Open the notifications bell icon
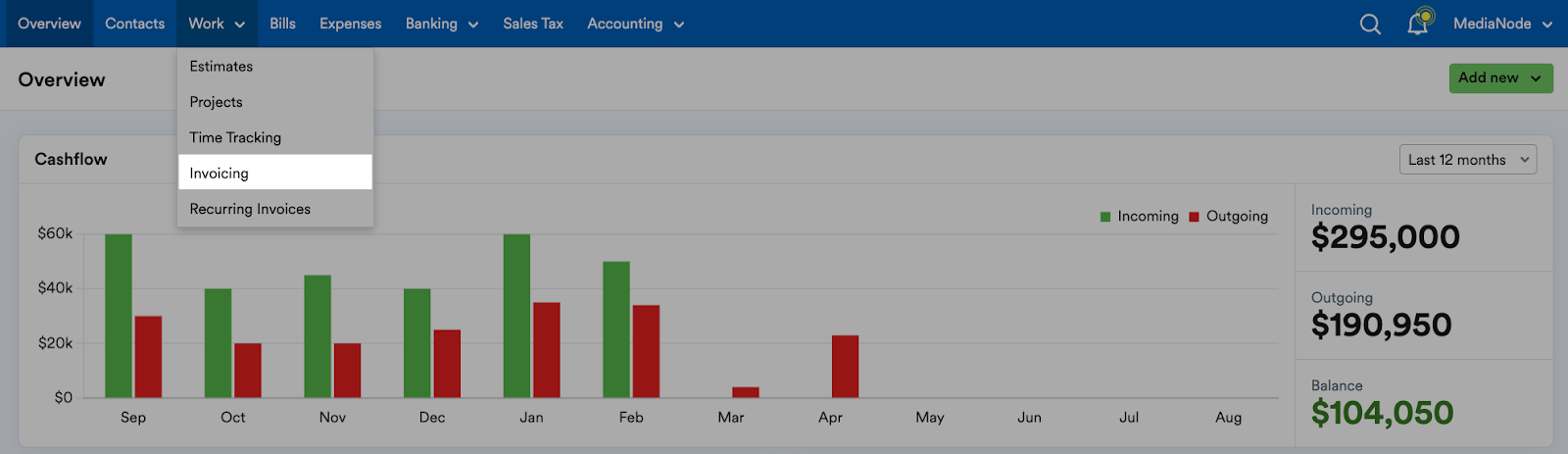Image resolution: width=1568 pixels, height=454 pixels. point(1418,23)
